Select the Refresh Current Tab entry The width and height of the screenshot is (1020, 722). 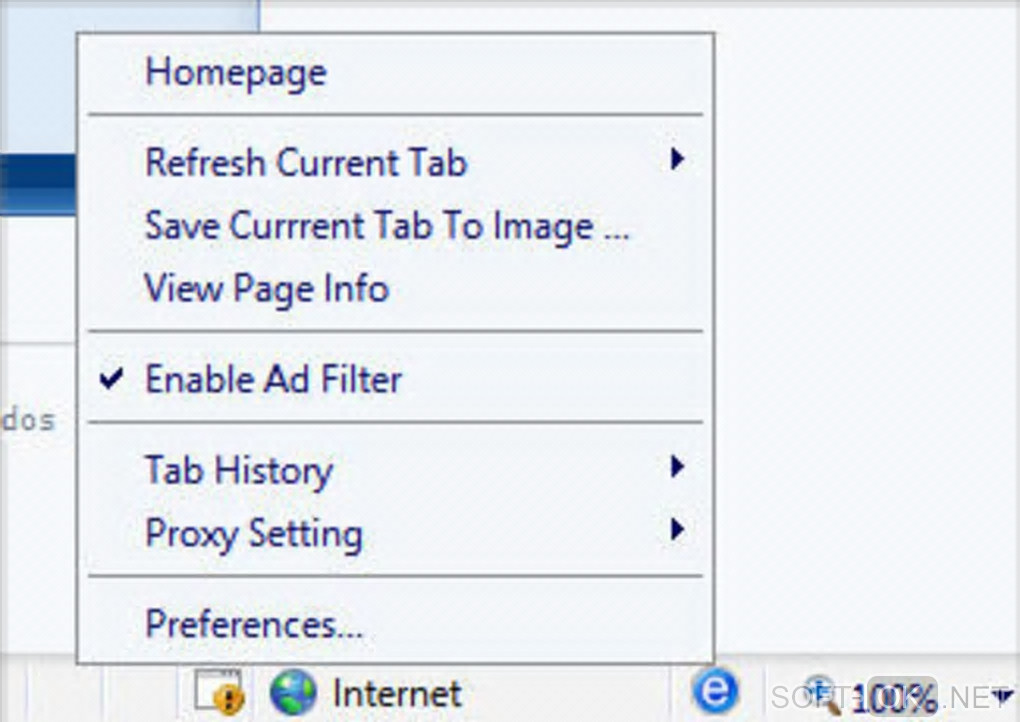click(306, 162)
